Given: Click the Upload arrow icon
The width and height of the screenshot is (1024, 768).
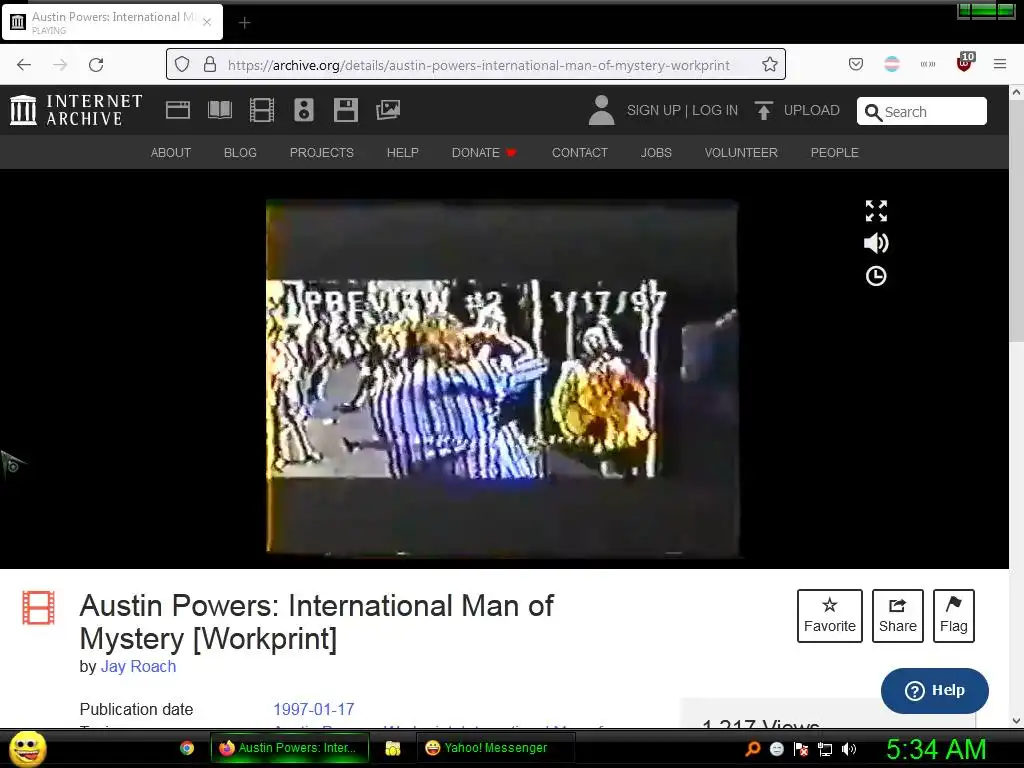Looking at the screenshot, I should click(763, 110).
